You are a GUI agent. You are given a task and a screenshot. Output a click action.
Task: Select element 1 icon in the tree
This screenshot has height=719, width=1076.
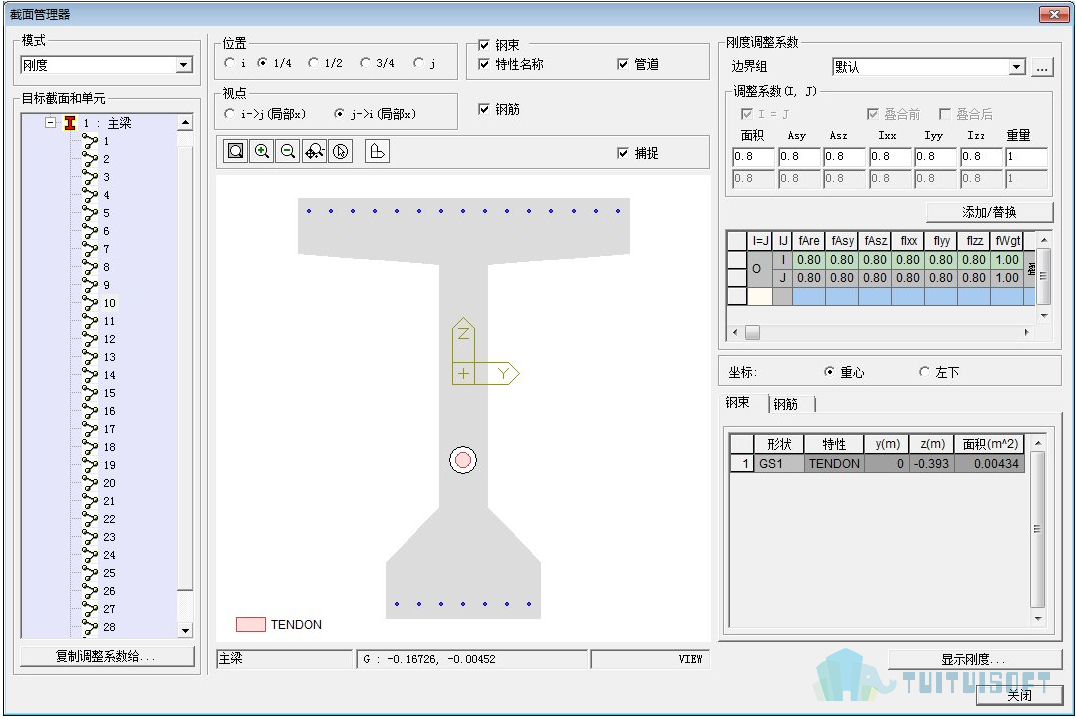90,141
